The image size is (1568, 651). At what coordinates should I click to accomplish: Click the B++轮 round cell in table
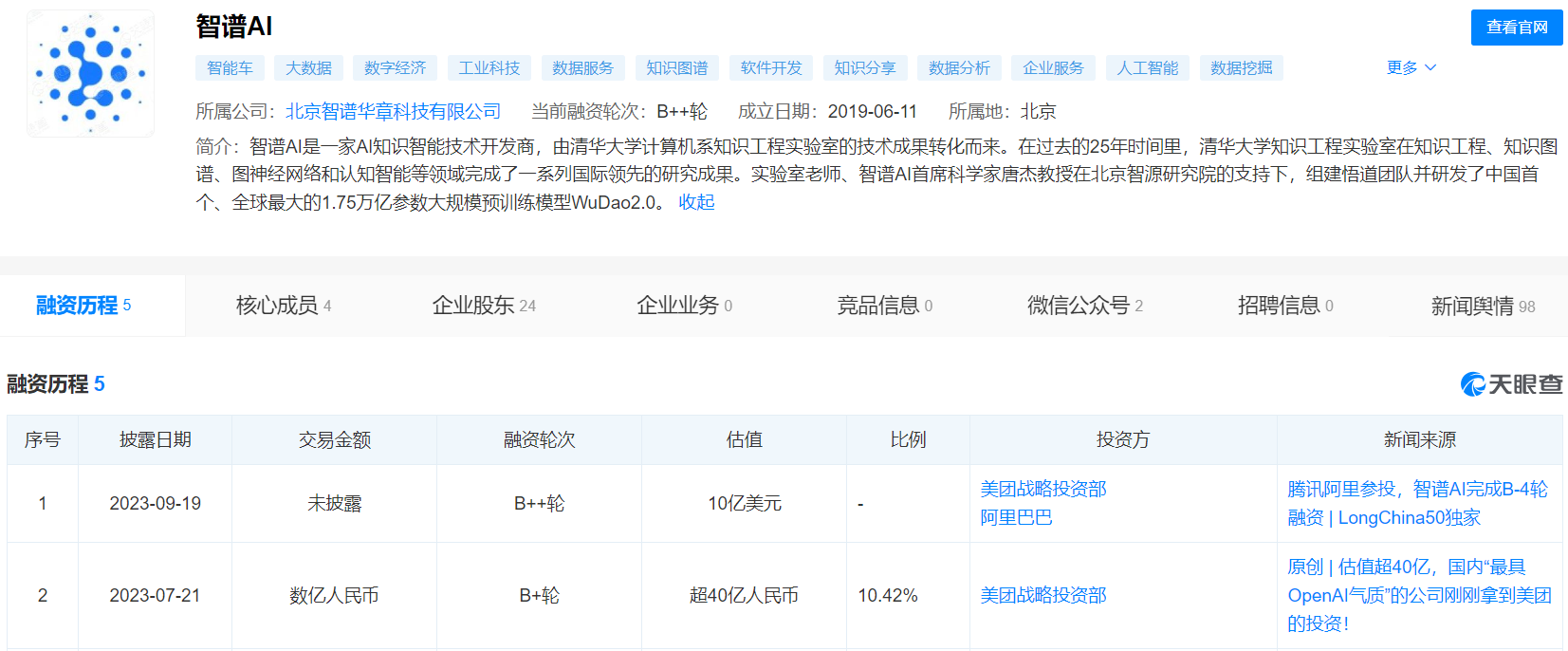click(x=539, y=504)
